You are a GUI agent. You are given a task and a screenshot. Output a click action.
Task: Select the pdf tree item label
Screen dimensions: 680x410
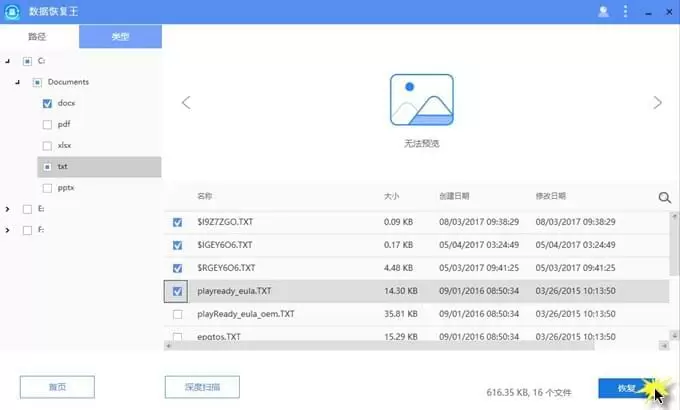(x=64, y=124)
